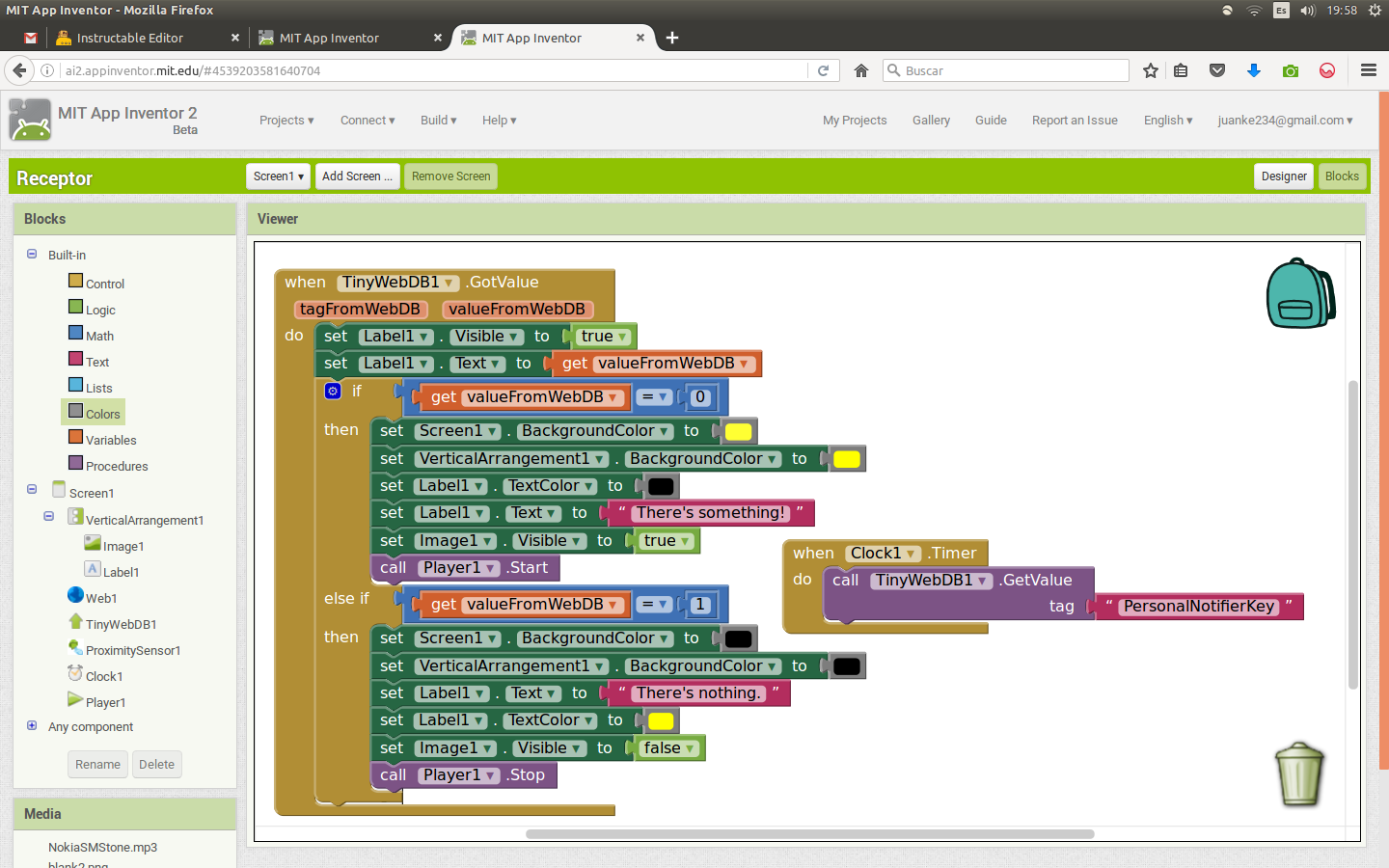The height and width of the screenshot is (868, 1389).
Task: Reload the page with the refresh icon
Action: coord(823,70)
